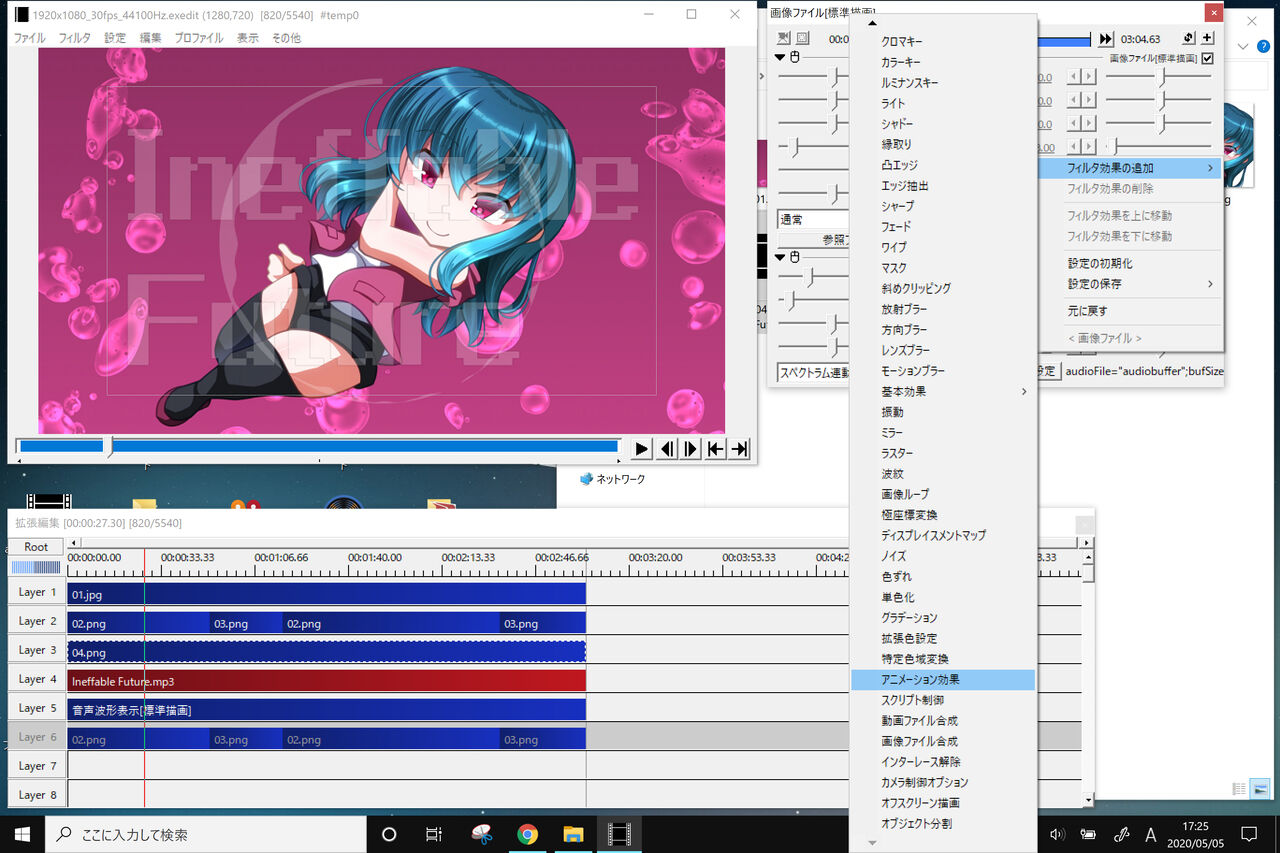Open the スペクトラム連動 dropdown
Image resolution: width=1280 pixels, height=853 pixels.
[814, 372]
